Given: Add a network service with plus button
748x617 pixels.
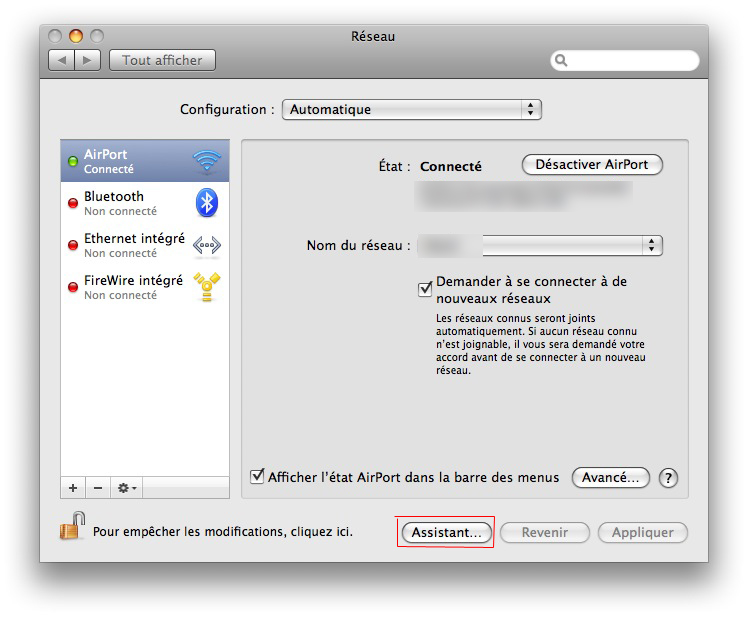Looking at the screenshot, I should [73, 488].
